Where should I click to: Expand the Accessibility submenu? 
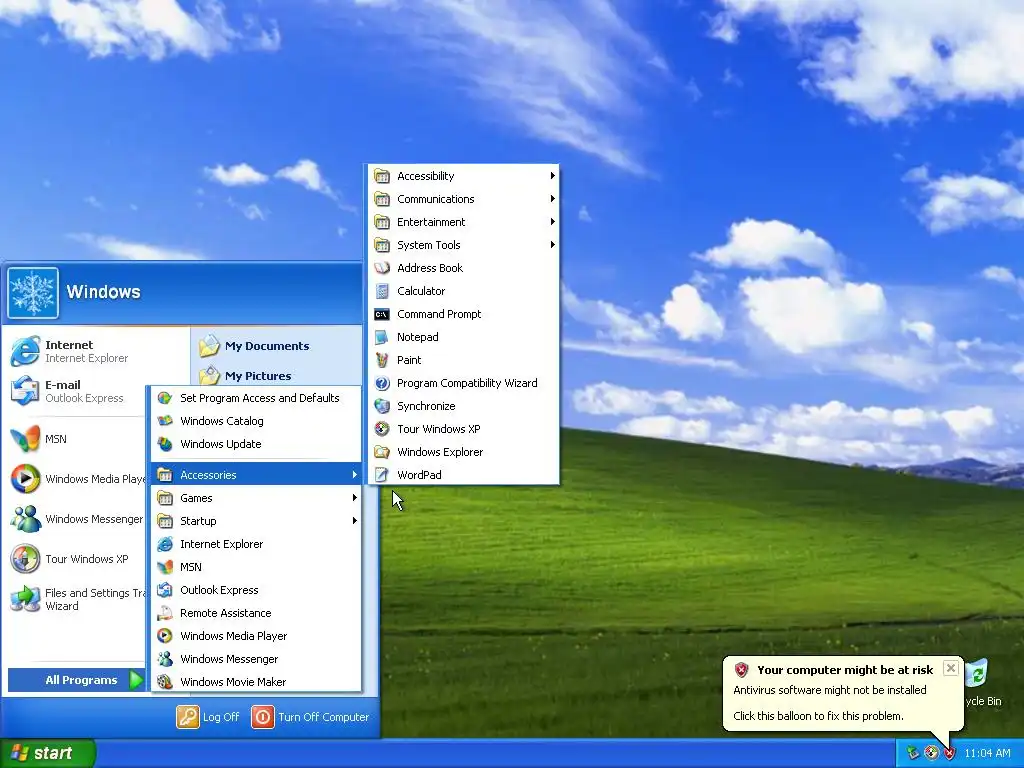(464, 176)
